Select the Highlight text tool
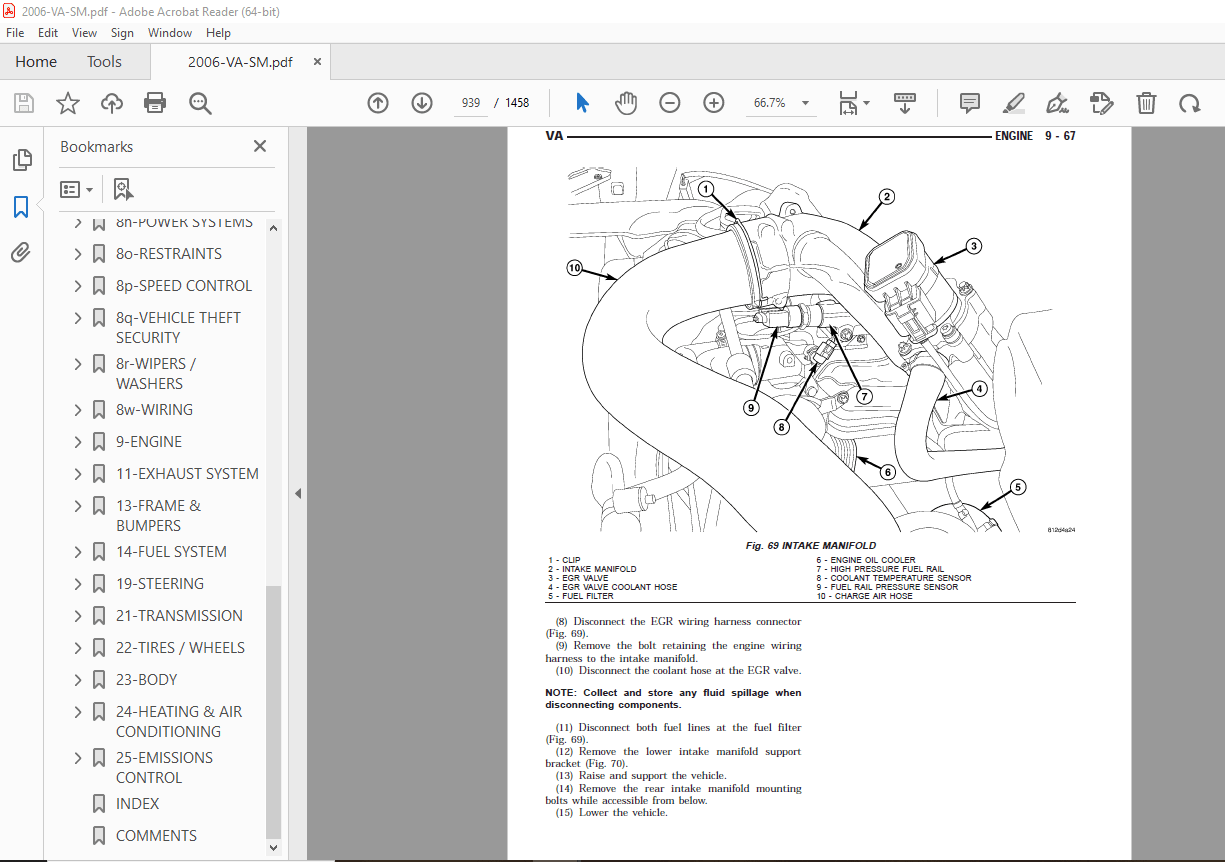Image resolution: width=1225 pixels, height=862 pixels. click(x=1013, y=102)
